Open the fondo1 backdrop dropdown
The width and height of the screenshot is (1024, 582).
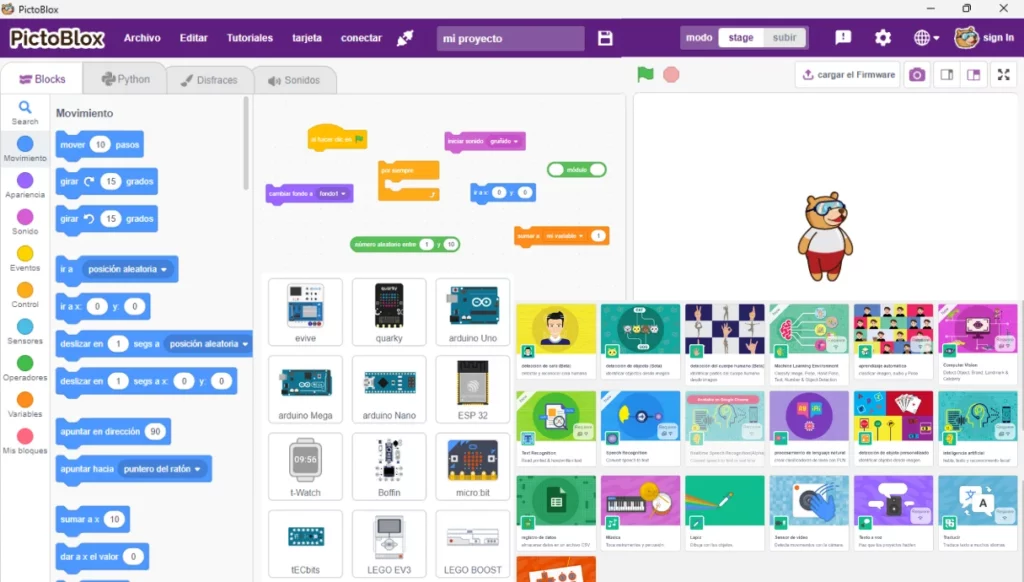332,194
